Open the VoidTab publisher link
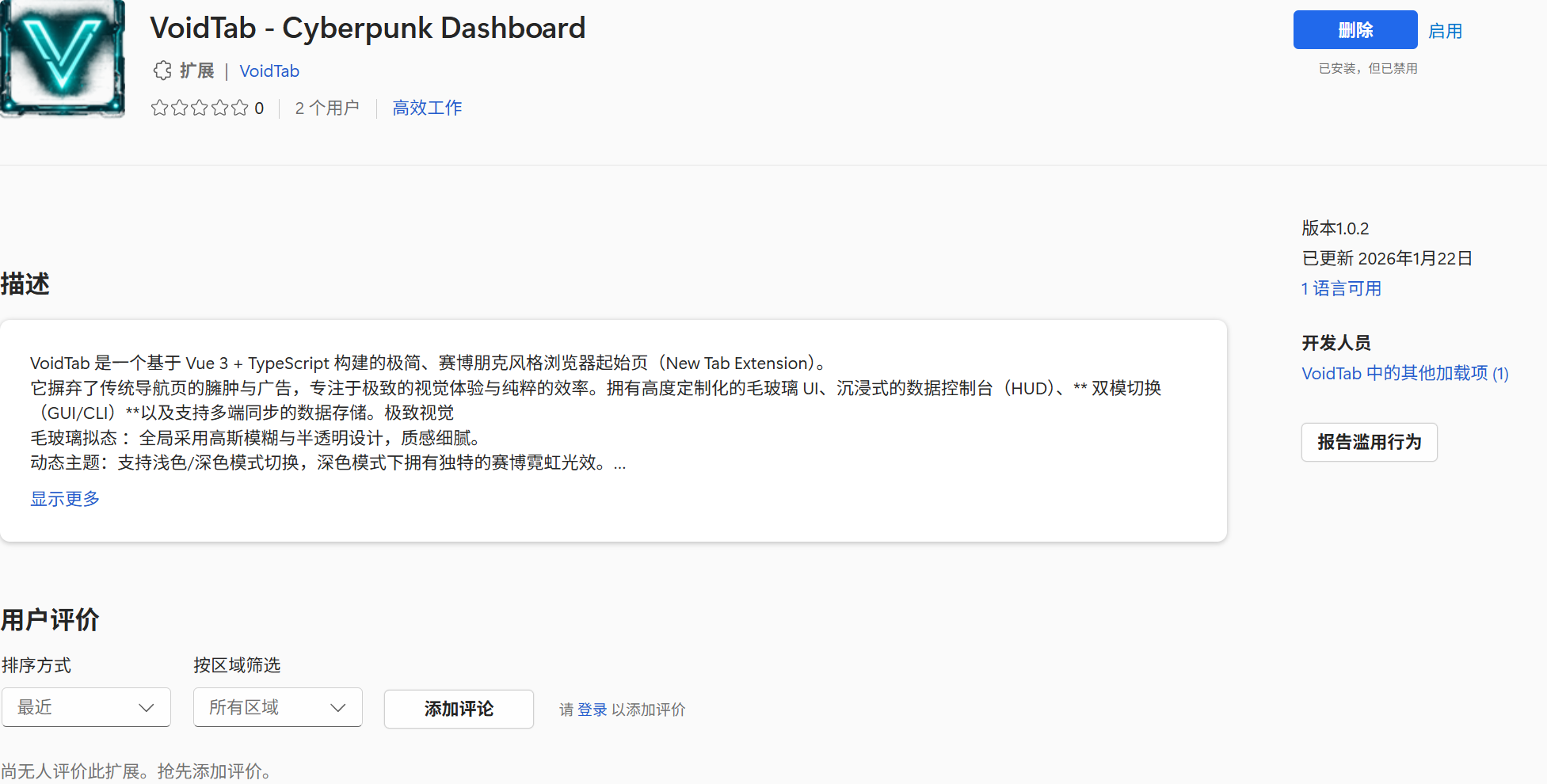Viewport: 1547px width, 784px height. point(269,71)
